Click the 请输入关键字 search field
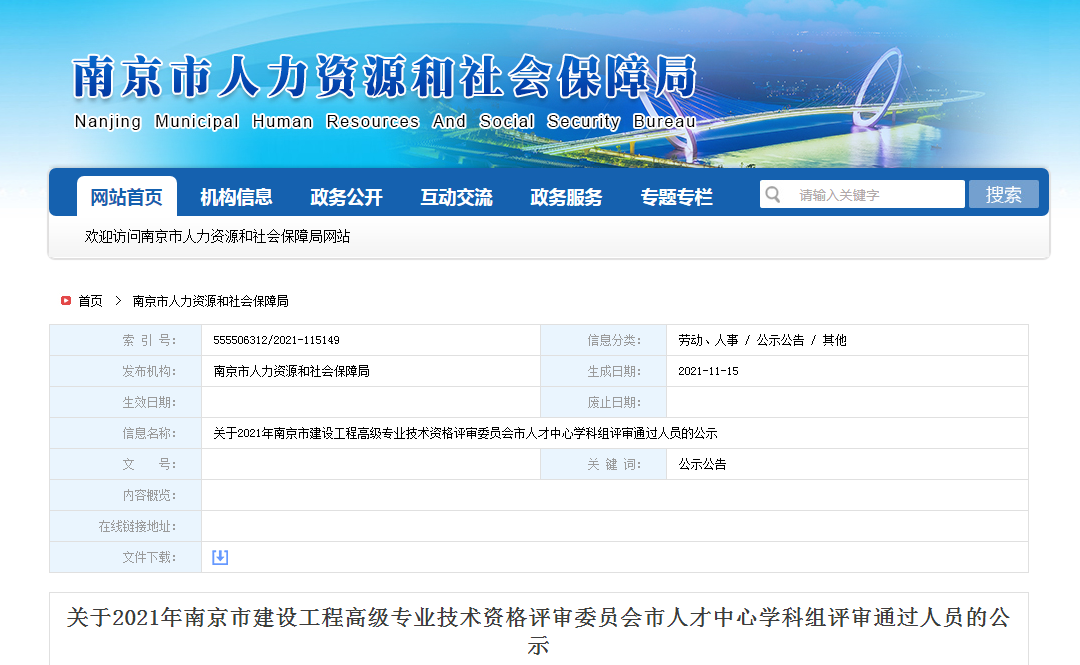The width and height of the screenshot is (1080, 665). click(x=862, y=194)
